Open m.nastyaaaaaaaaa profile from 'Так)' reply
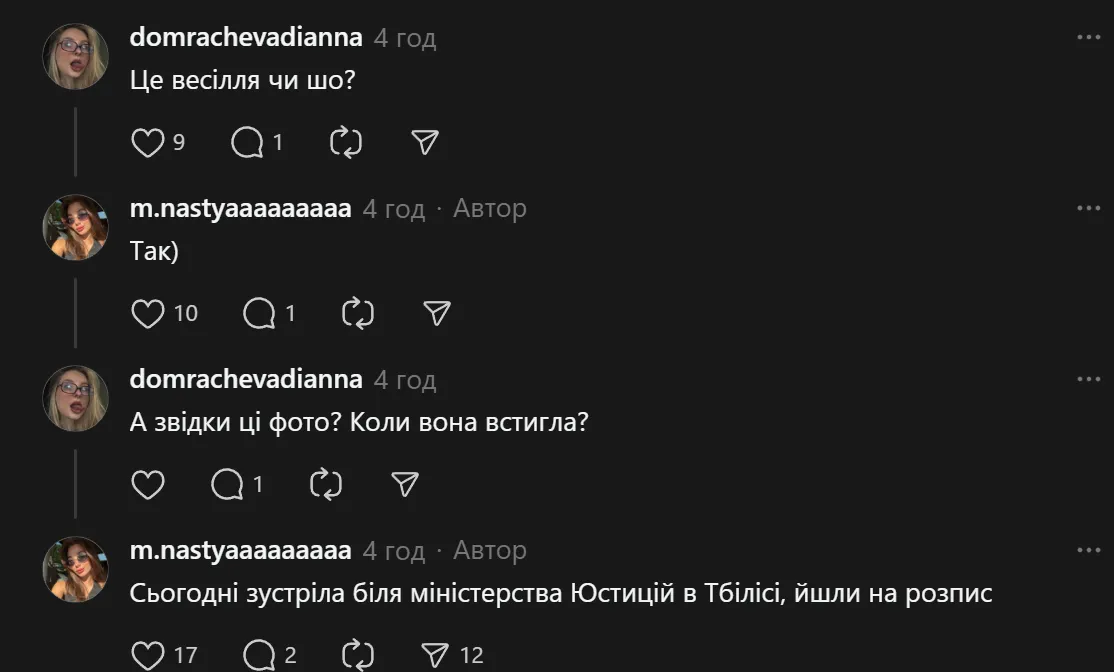The width and height of the screenshot is (1114, 672). [240, 209]
